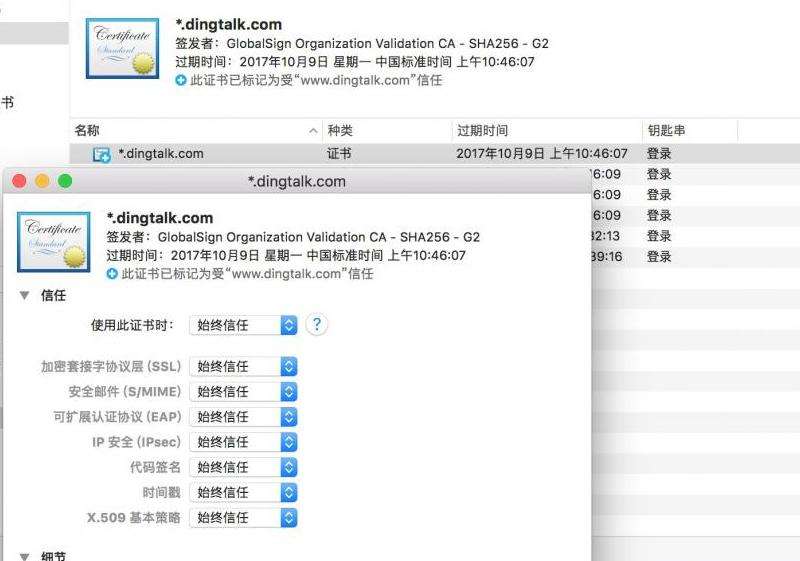Viewport: 800px width, 561px height.
Task: Open the 使用此证书时 trust dropdown
Action: (243, 325)
